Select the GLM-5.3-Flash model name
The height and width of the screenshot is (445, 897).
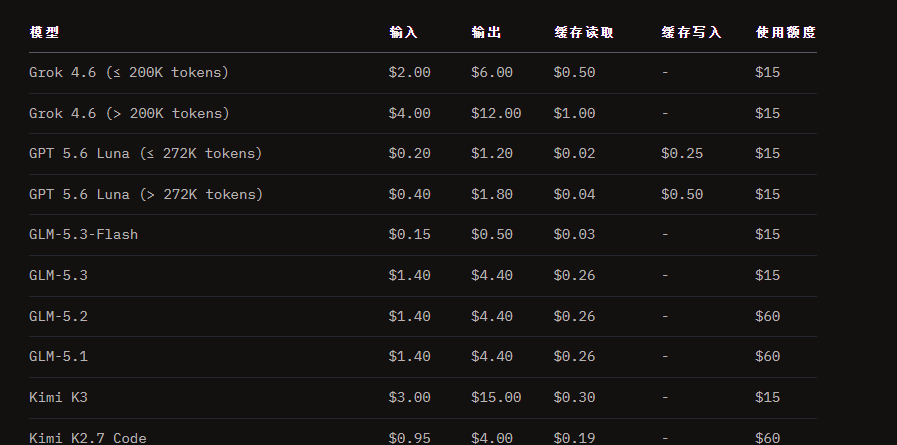pyautogui.click(x=84, y=235)
